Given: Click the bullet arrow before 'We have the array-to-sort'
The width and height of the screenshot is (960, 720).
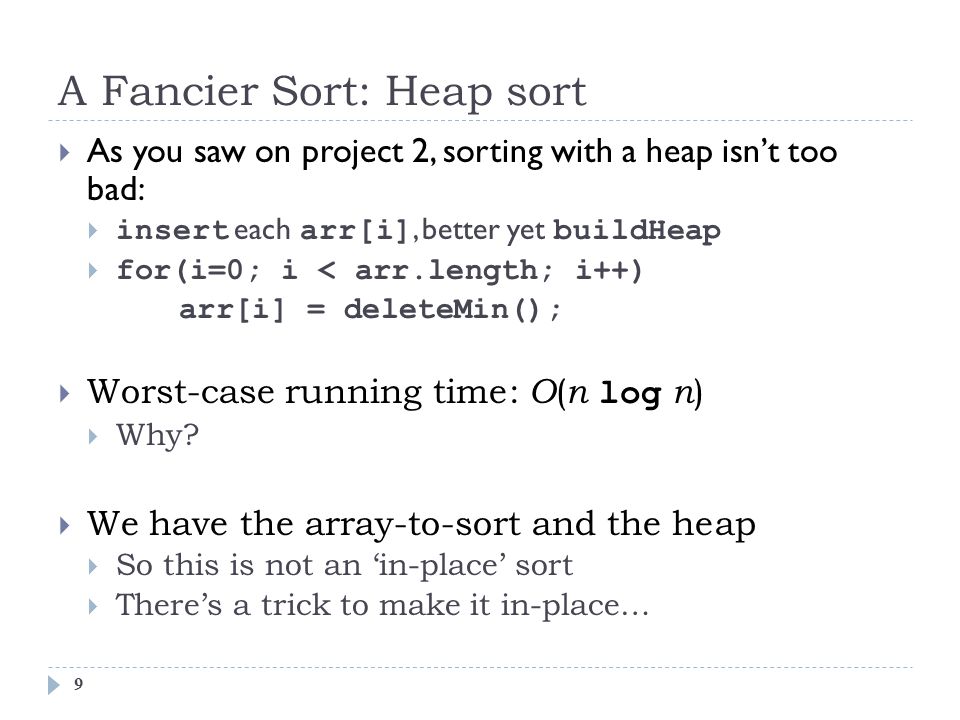Looking at the screenshot, I should [65, 525].
